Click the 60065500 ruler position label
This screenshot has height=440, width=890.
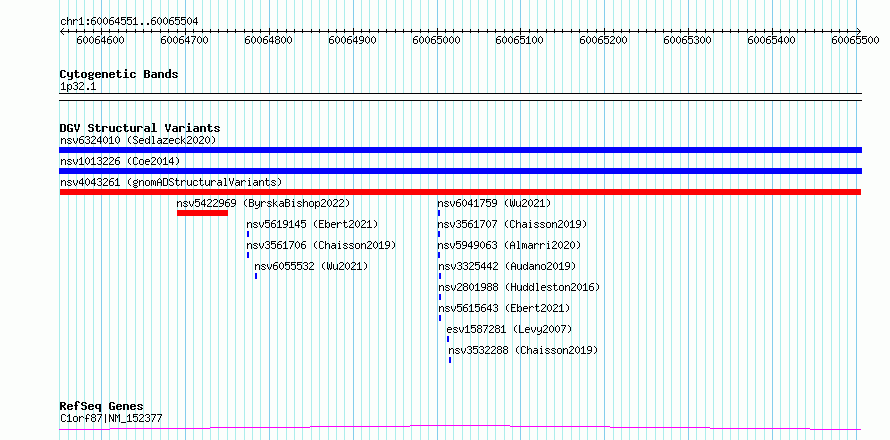[x=855, y=40]
